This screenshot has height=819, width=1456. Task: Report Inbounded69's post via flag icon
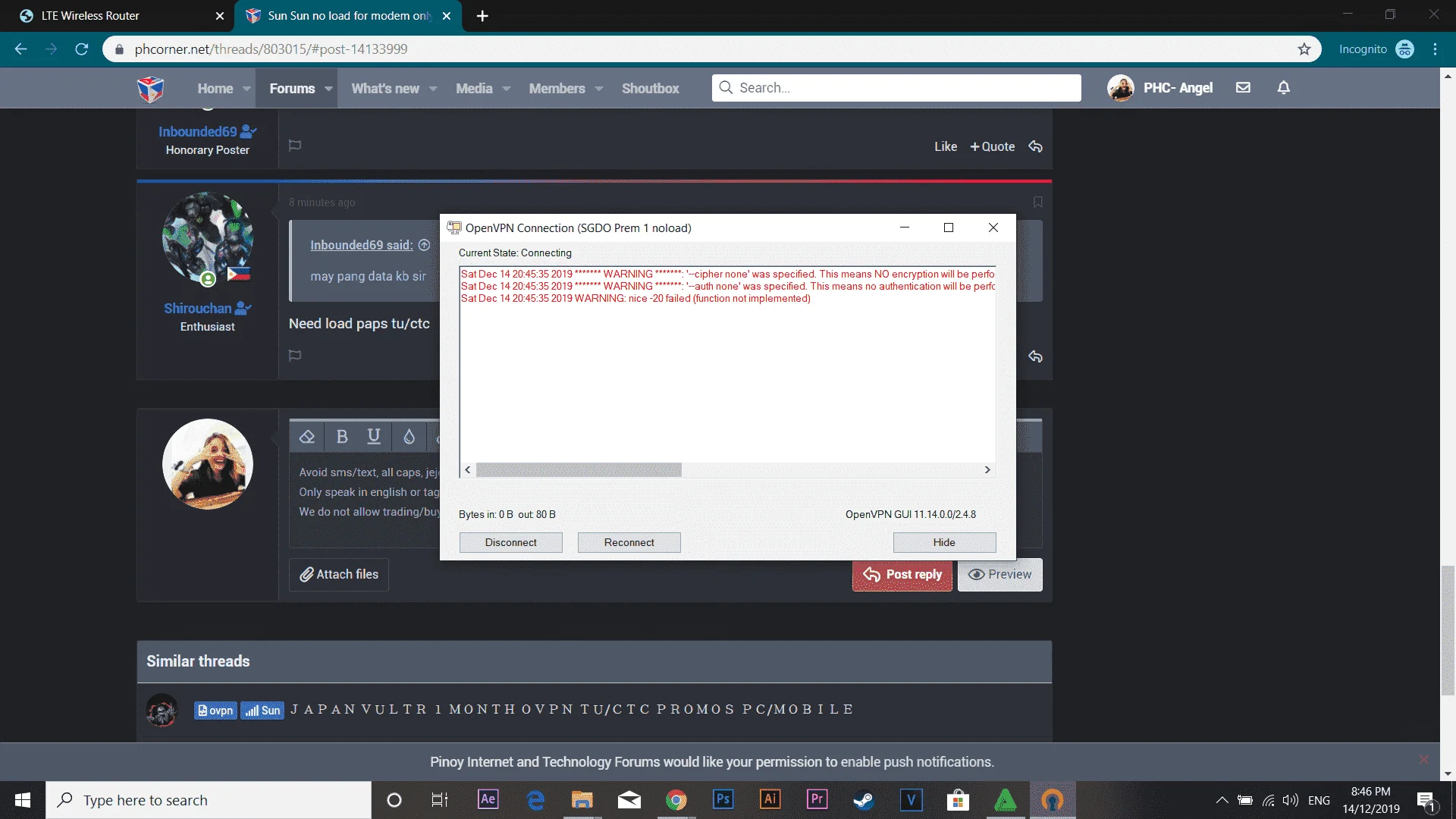[x=295, y=146]
